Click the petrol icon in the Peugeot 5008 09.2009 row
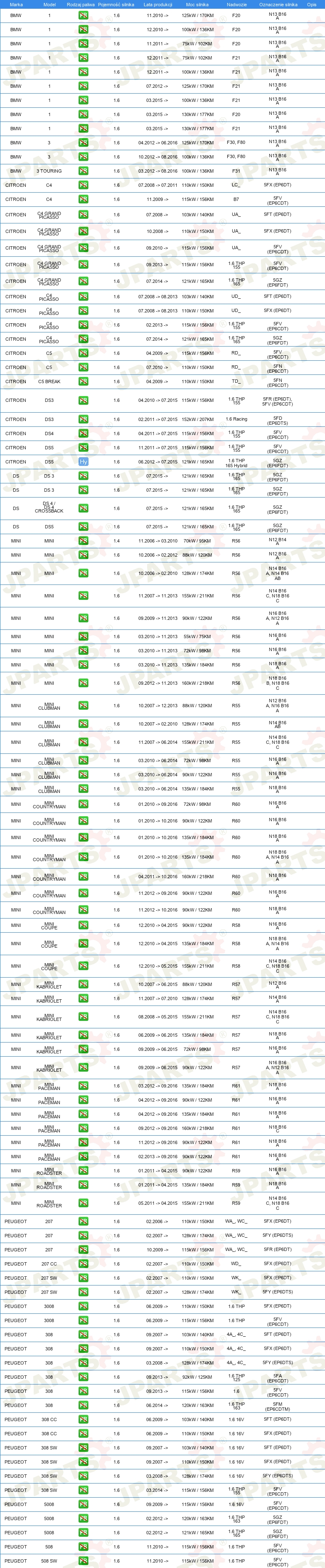This screenshot has width=325, height=1568. point(84,1505)
